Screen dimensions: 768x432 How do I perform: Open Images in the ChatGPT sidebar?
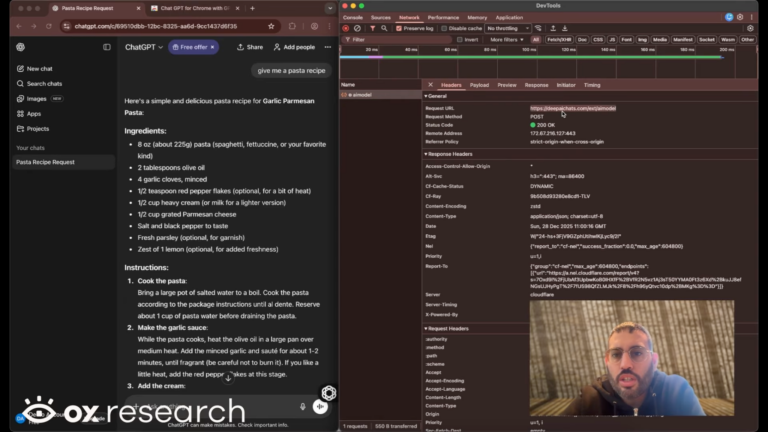pos(39,98)
